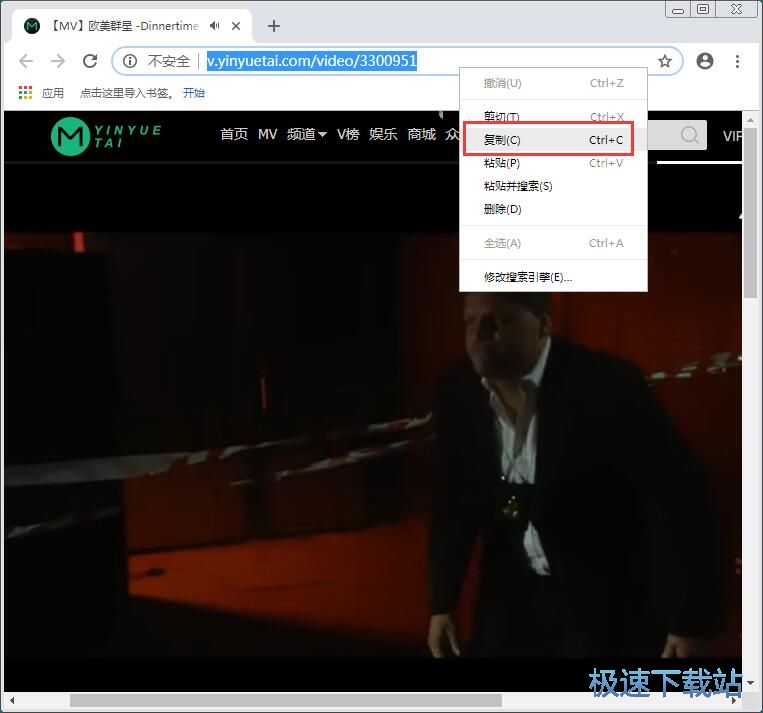Go to 首页 in site navigation

click(234, 134)
